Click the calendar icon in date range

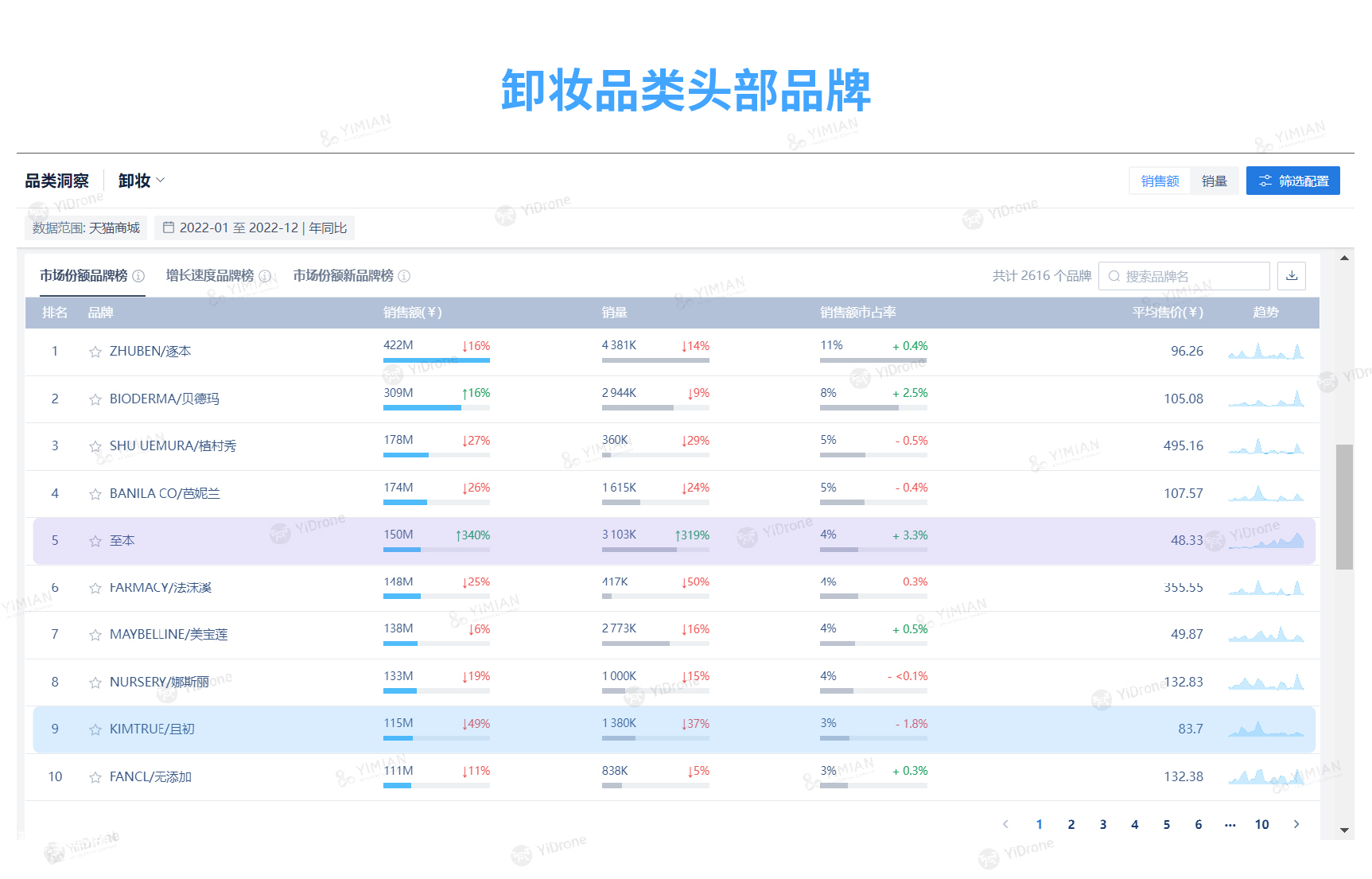pos(169,228)
